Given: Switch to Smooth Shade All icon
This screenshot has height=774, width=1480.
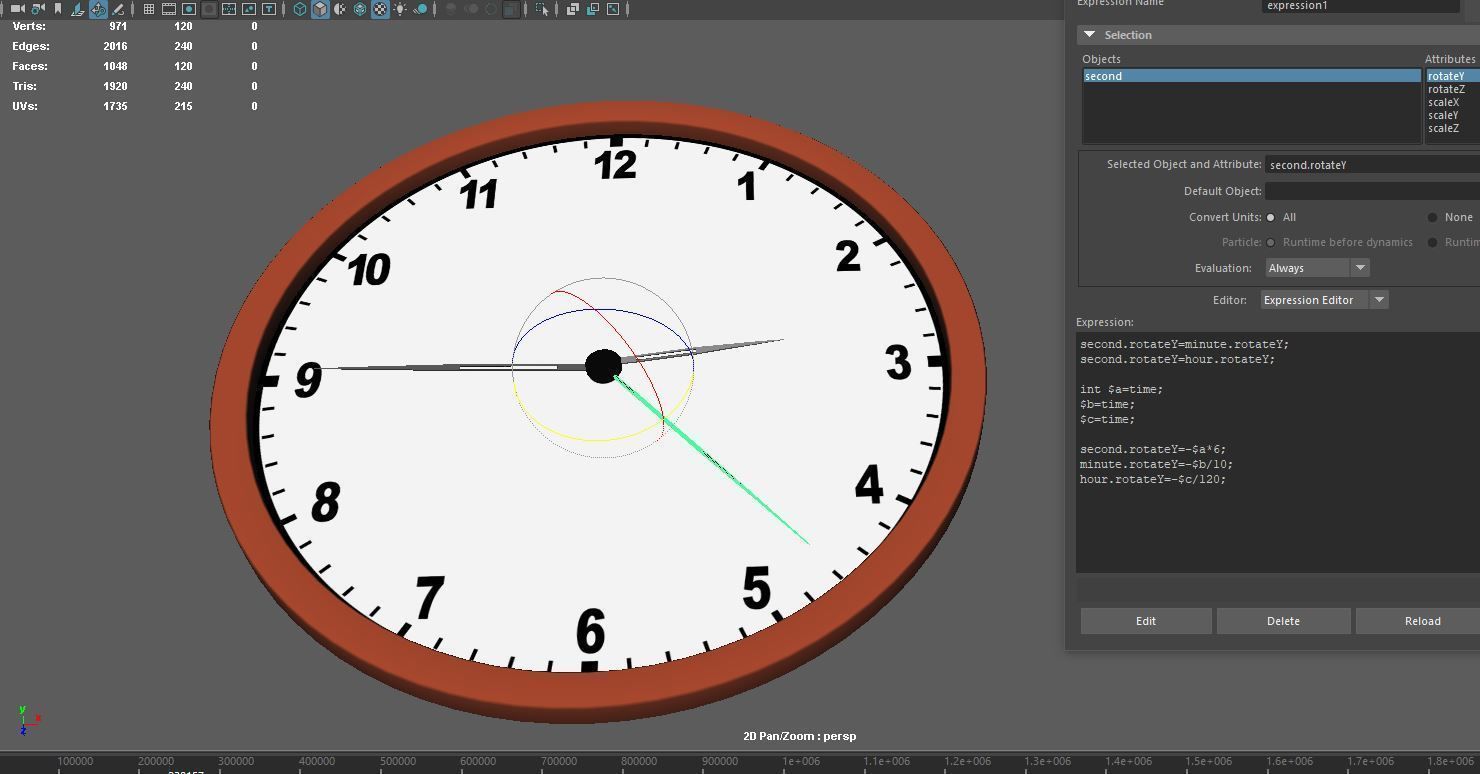Looking at the screenshot, I should 320,9.
